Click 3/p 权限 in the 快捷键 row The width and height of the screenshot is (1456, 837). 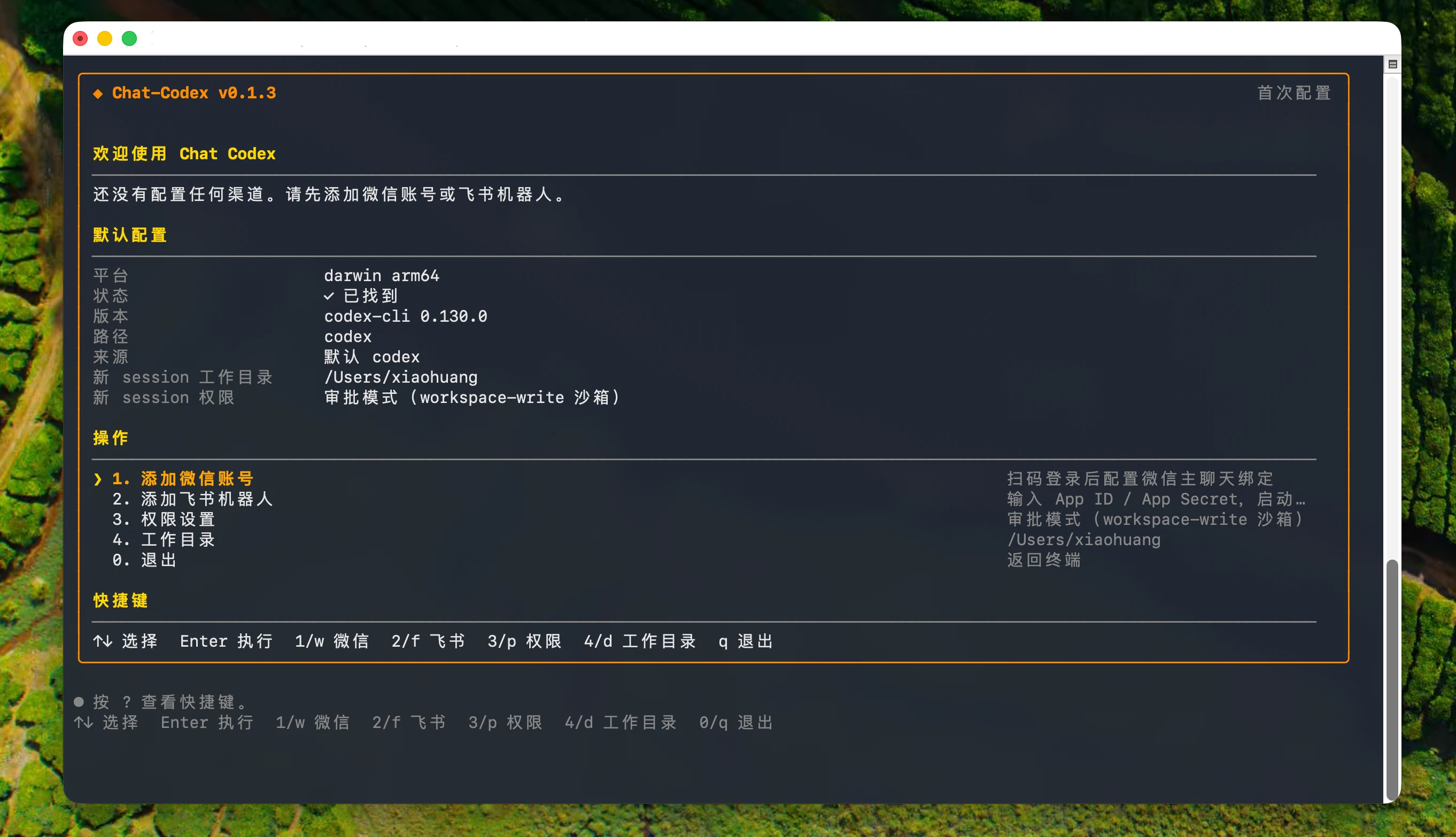click(x=524, y=641)
